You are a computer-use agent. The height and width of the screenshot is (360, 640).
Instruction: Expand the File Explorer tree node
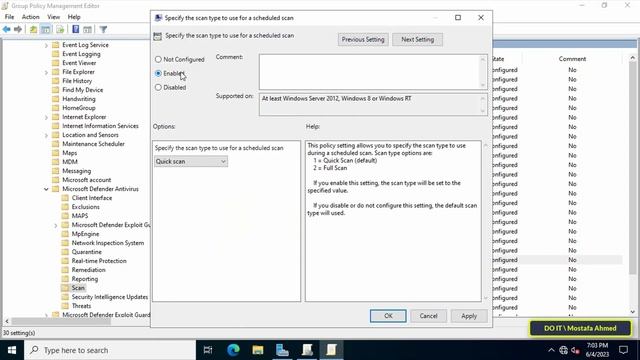pyautogui.click(x=46, y=72)
